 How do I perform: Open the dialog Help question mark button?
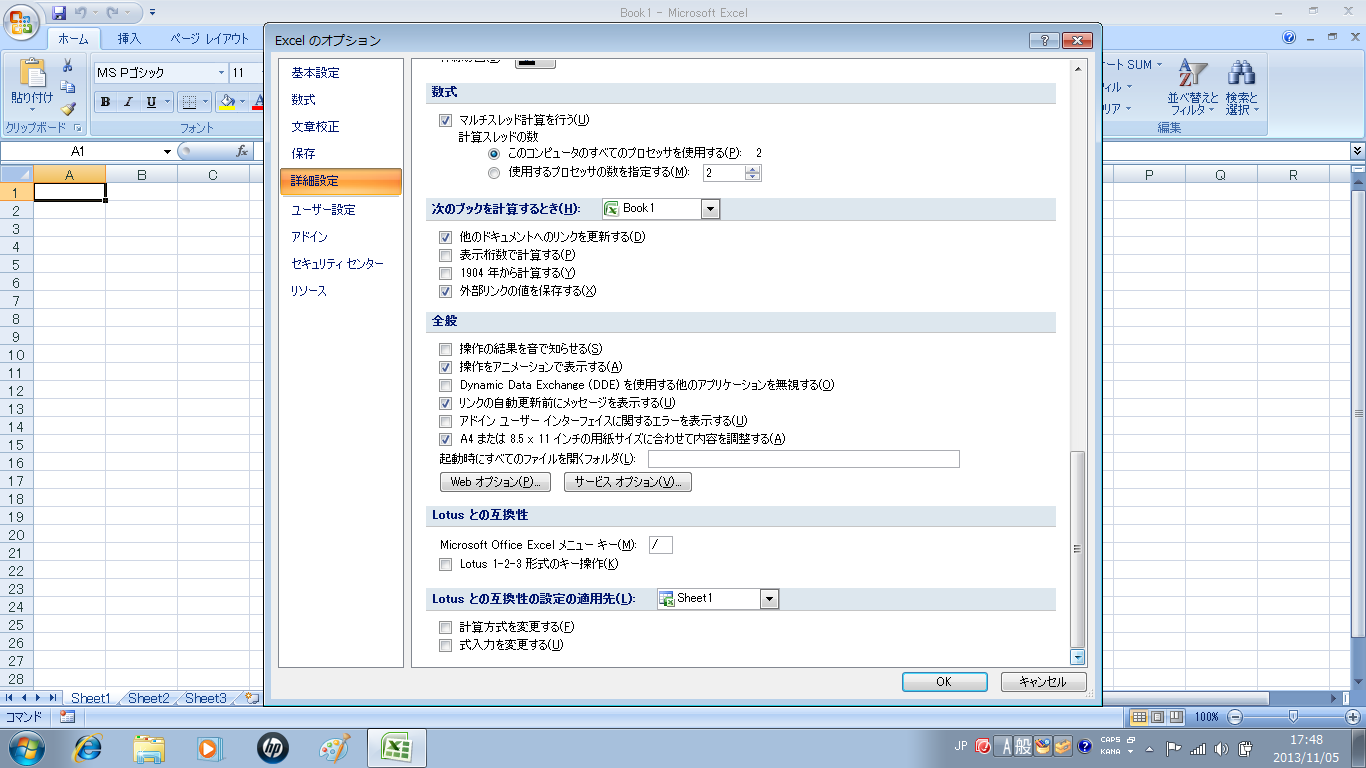[1043, 40]
